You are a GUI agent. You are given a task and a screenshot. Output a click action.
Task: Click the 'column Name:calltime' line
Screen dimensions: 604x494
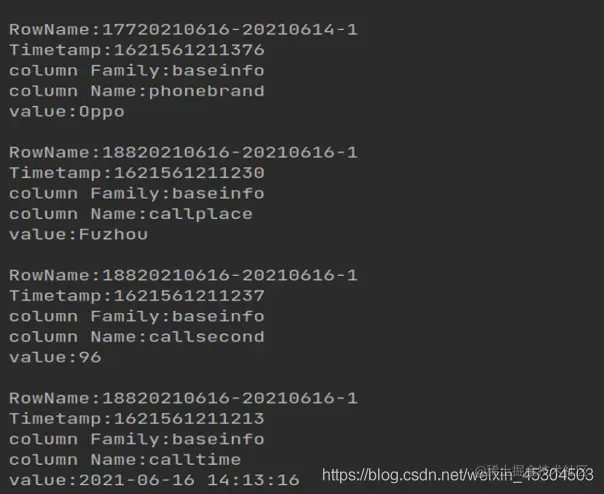pos(125,460)
